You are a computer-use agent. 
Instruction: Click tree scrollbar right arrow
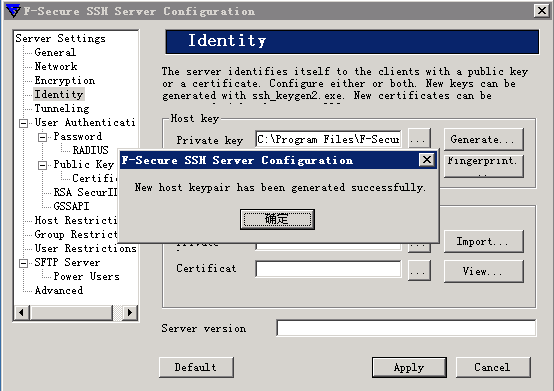[130, 313]
